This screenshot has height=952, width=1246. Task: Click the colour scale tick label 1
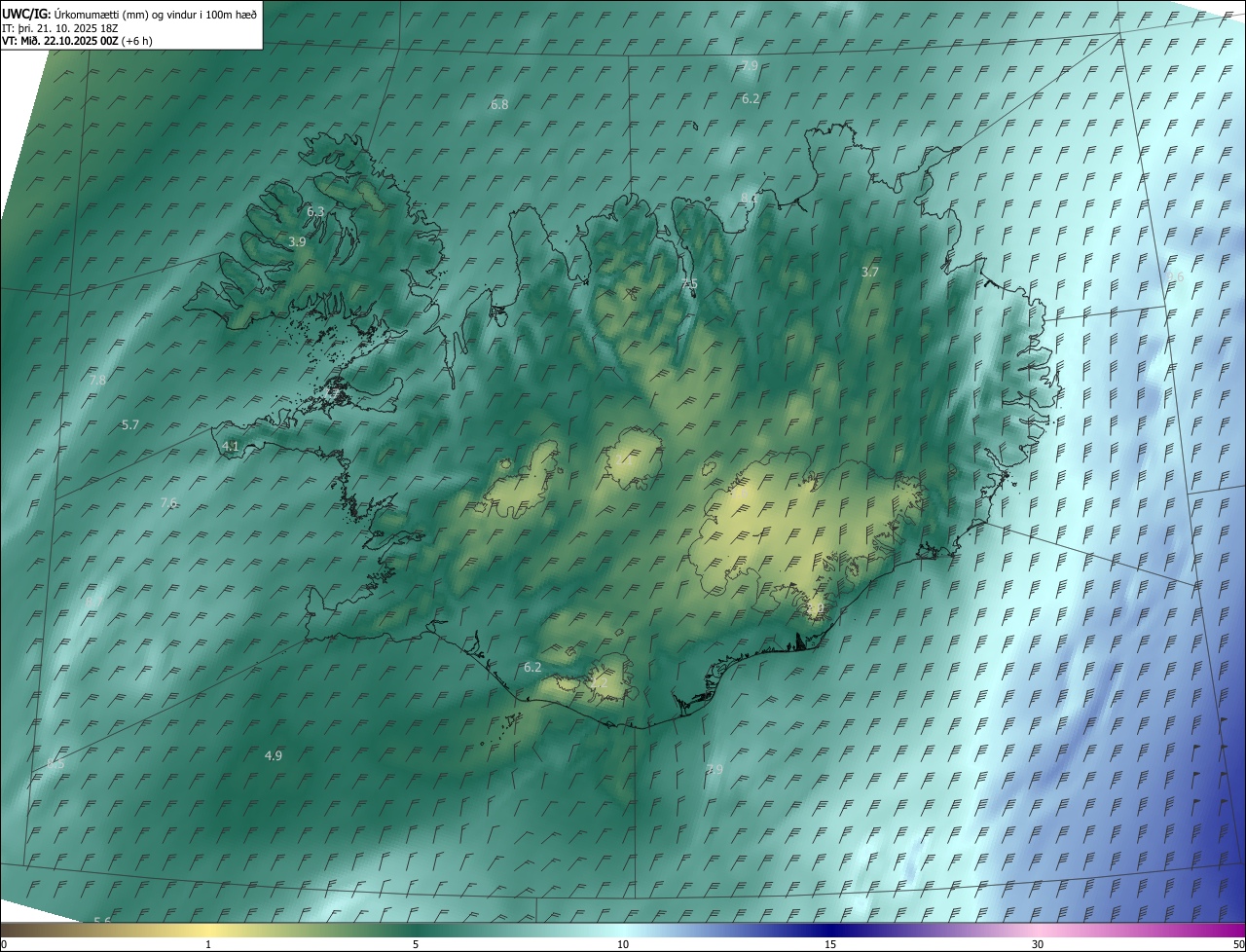(208, 944)
